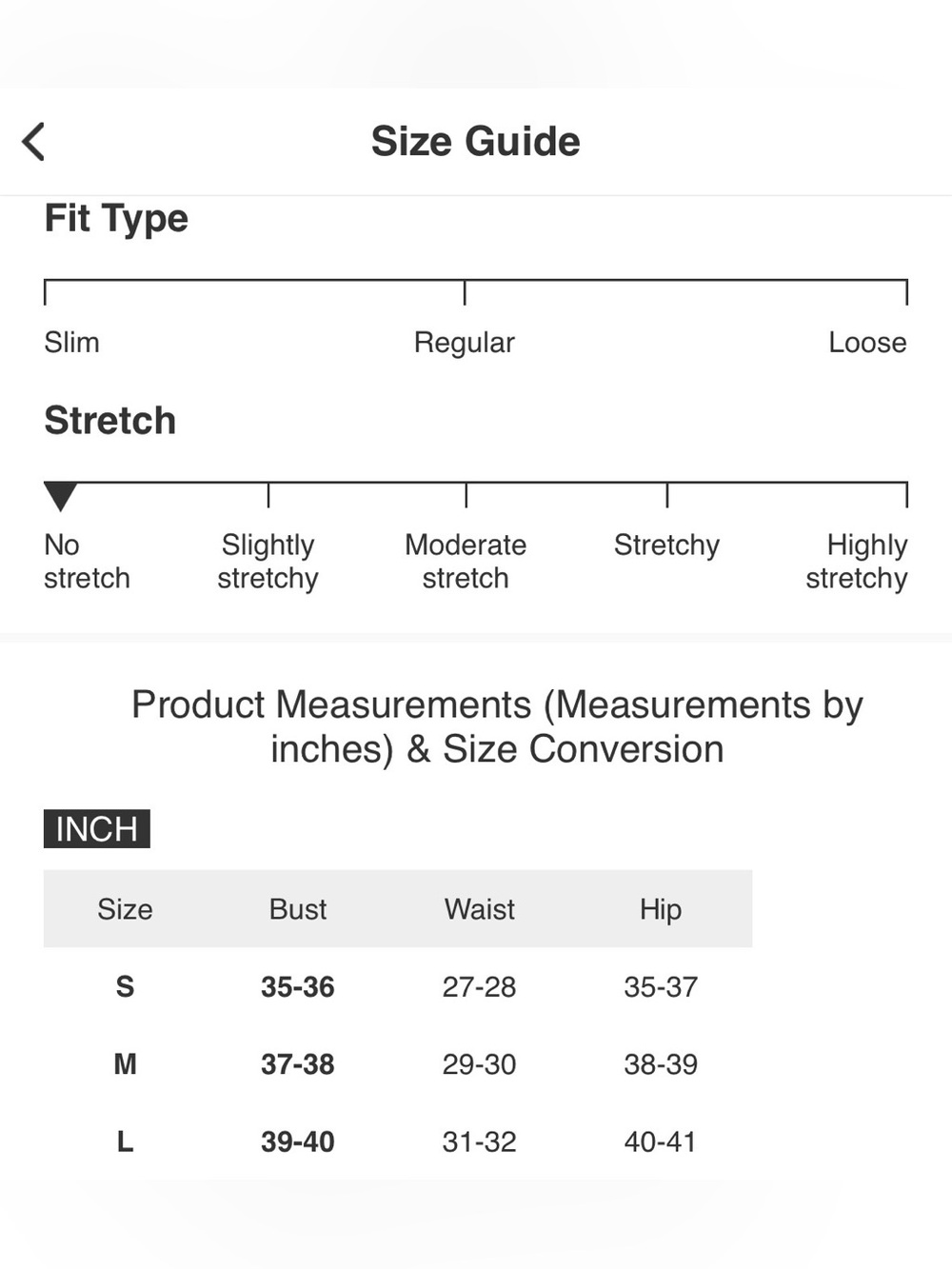Click the stretch indicator triangle marker
The height and width of the screenshot is (1269, 952).
[60, 496]
